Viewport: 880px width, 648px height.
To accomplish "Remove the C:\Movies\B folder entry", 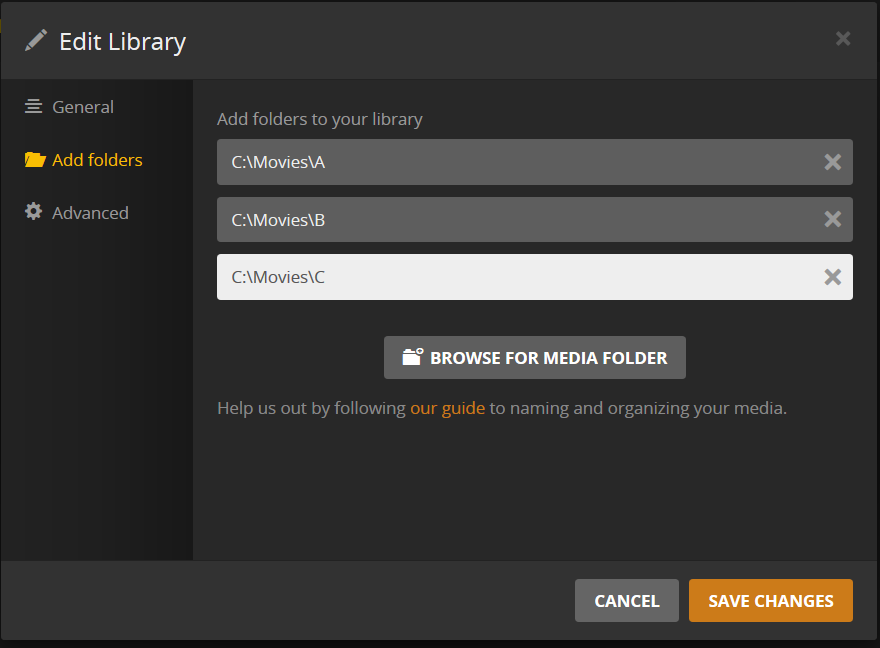I will click(x=832, y=219).
